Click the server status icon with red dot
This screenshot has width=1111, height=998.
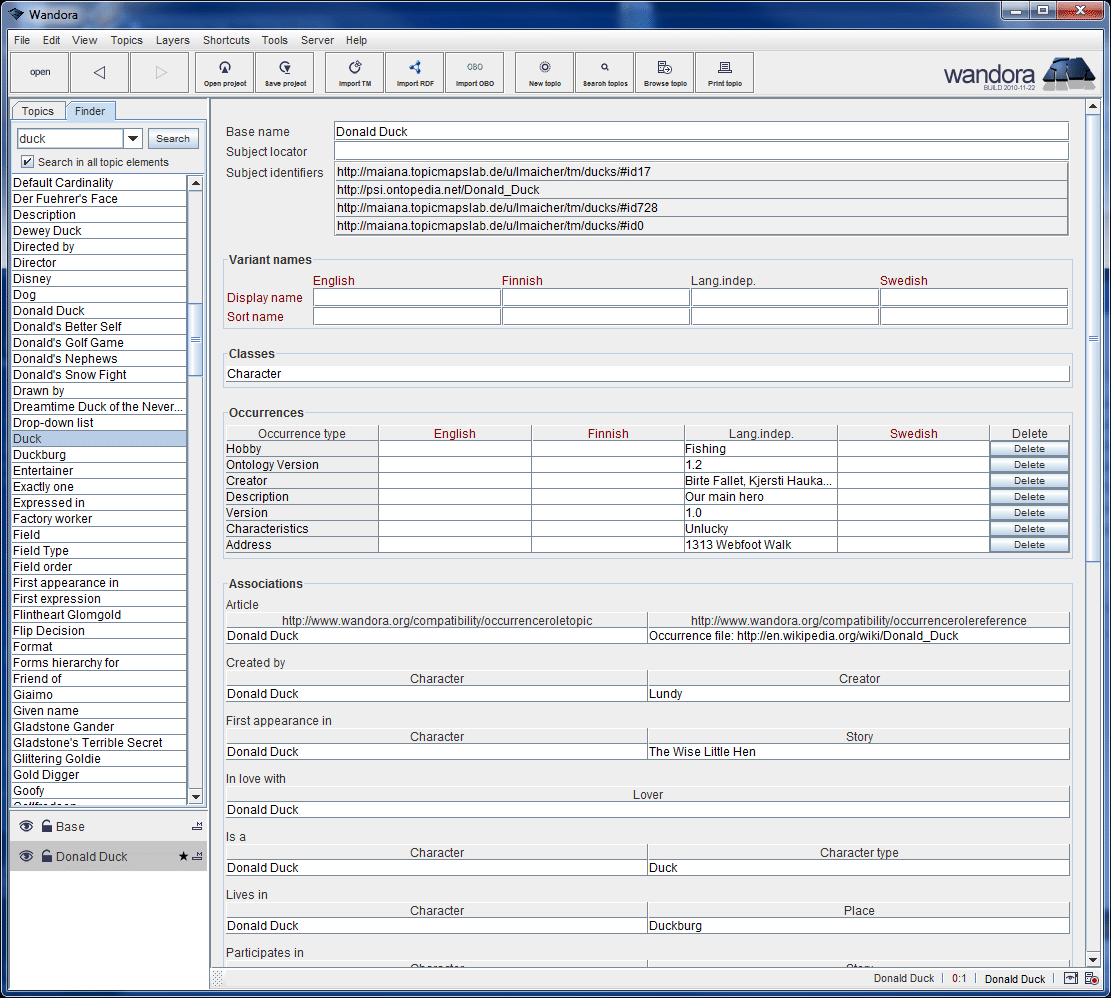(1091, 978)
